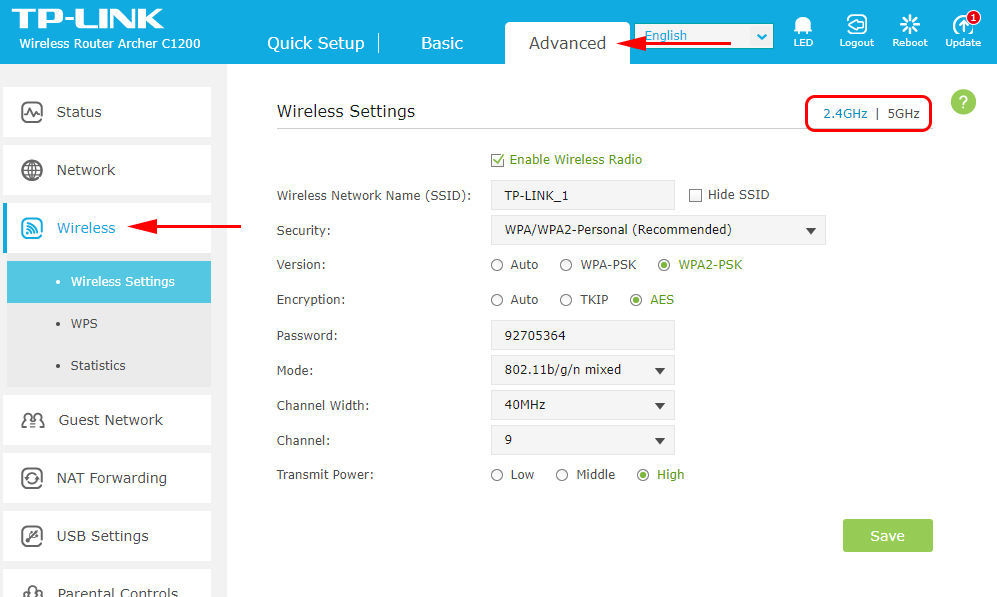
Task: Switch to the 5GHz band link
Action: (903, 114)
